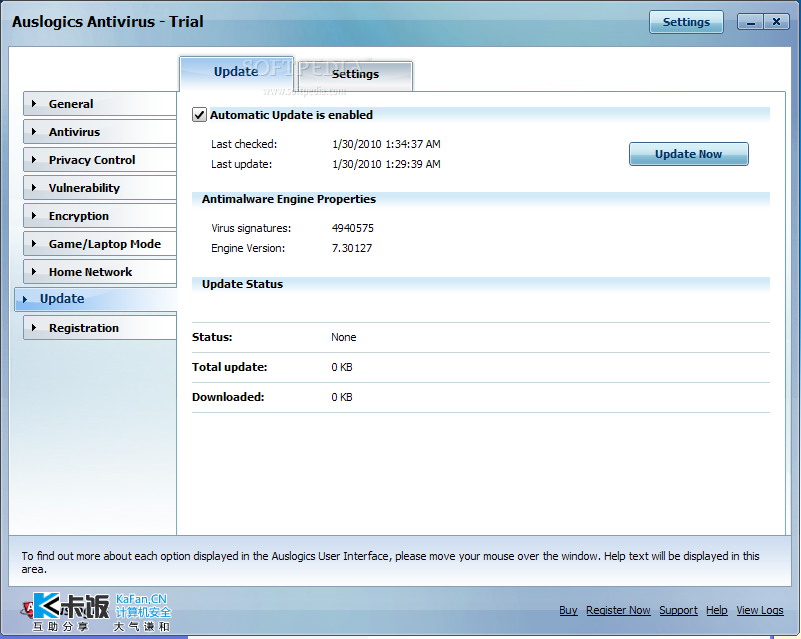The width and height of the screenshot is (801, 639).
Task: Open the Antivirus sidebar section
Action: pos(100,132)
